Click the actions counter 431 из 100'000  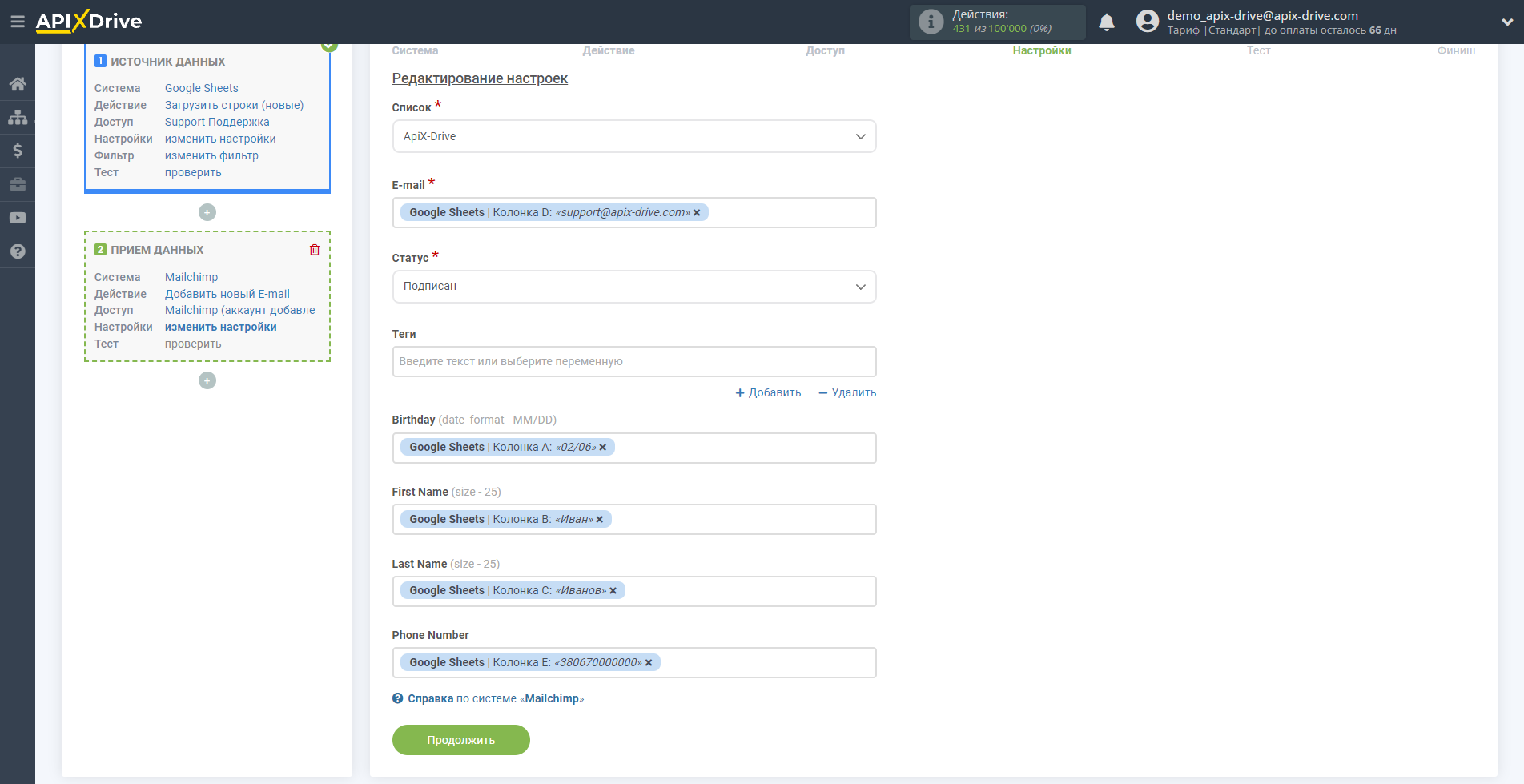click(x=1002, y=29)
